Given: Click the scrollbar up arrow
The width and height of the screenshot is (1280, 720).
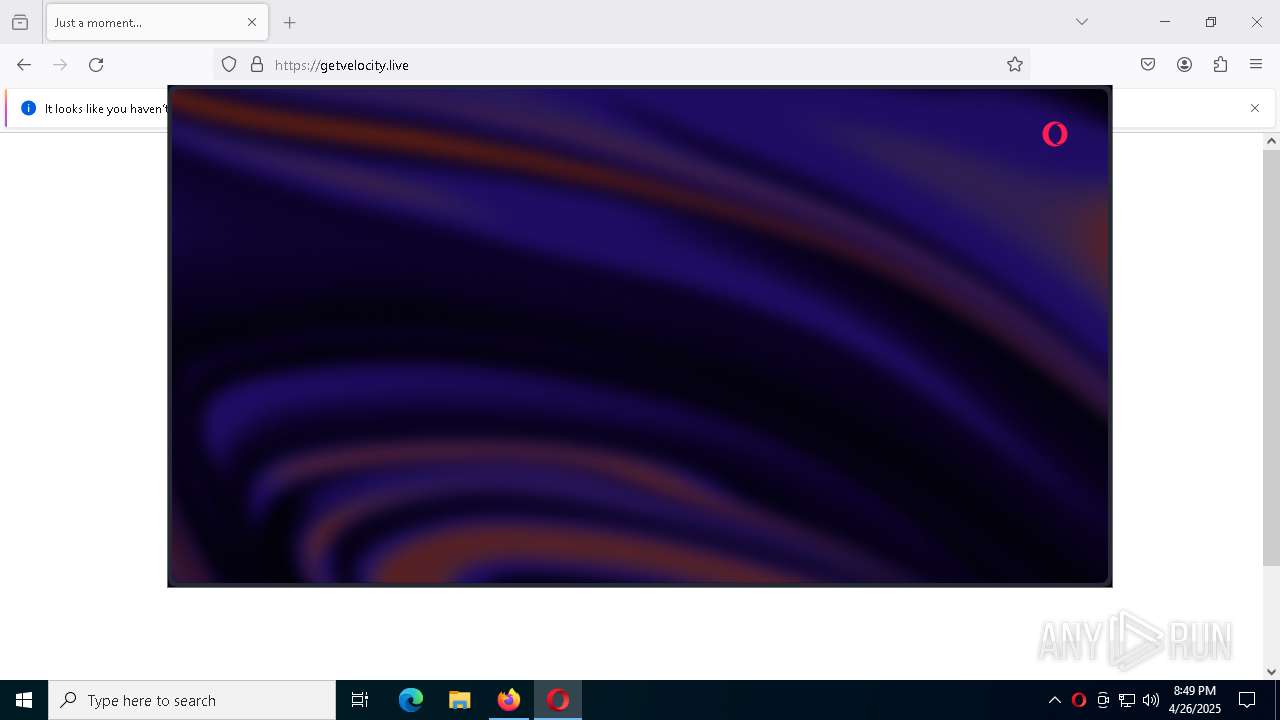Looking at the screenshot, I should tap(1271, 141).
